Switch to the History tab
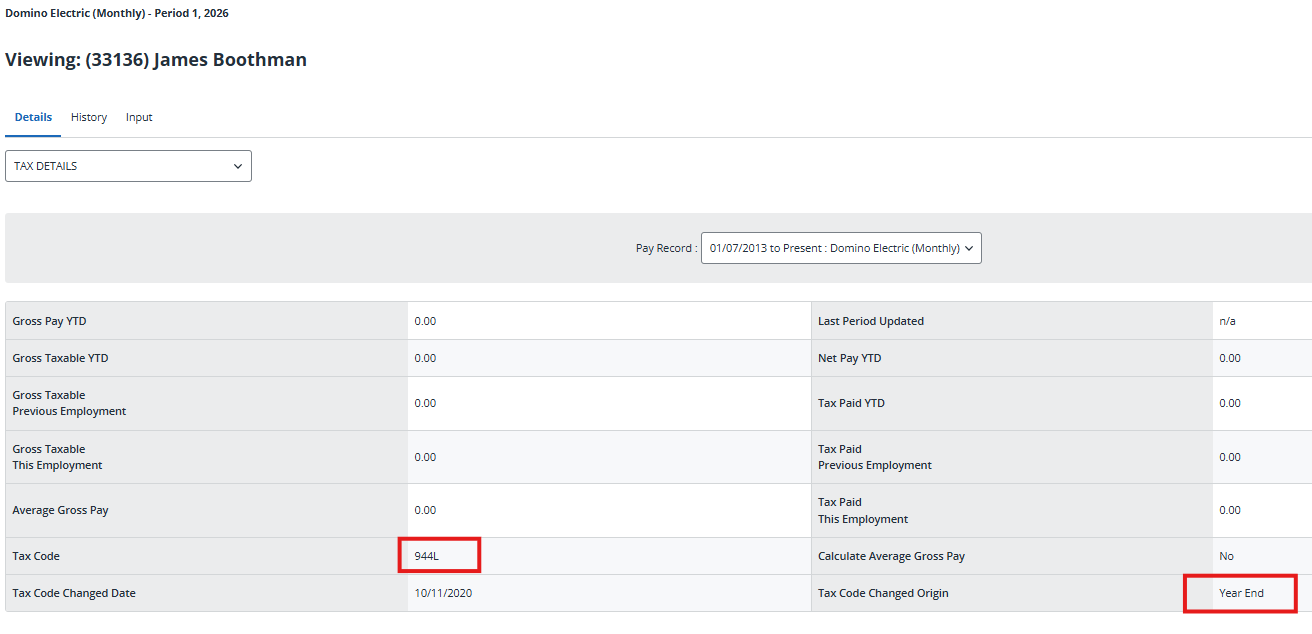Screen dimensions: 1312x634 click(88, 117)
